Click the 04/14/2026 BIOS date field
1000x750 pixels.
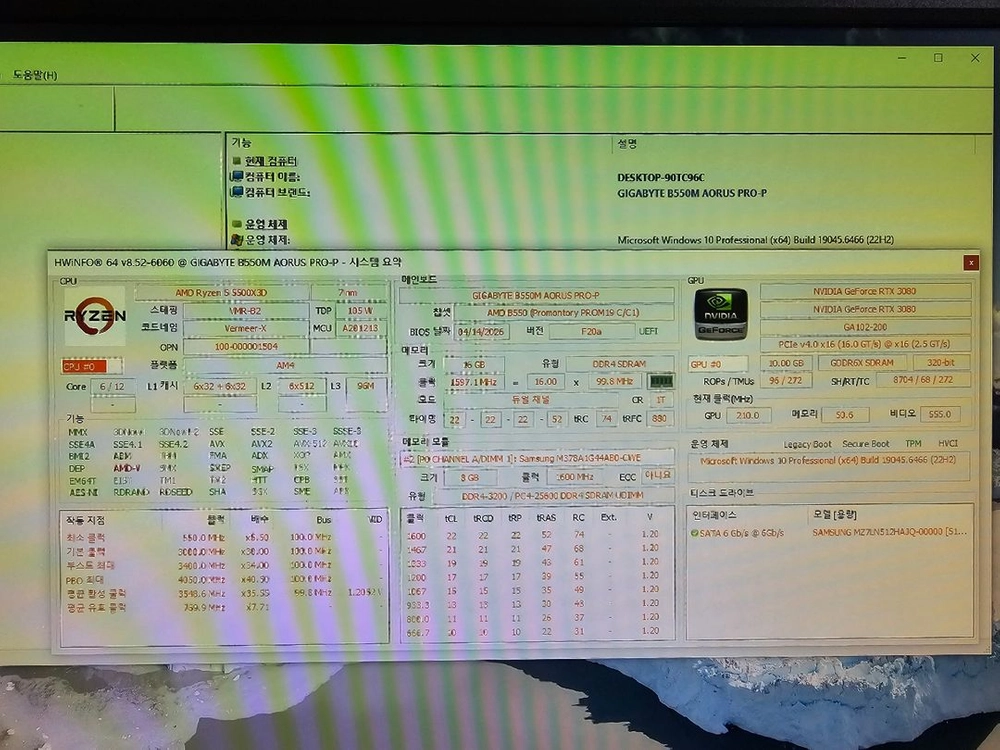481,332
